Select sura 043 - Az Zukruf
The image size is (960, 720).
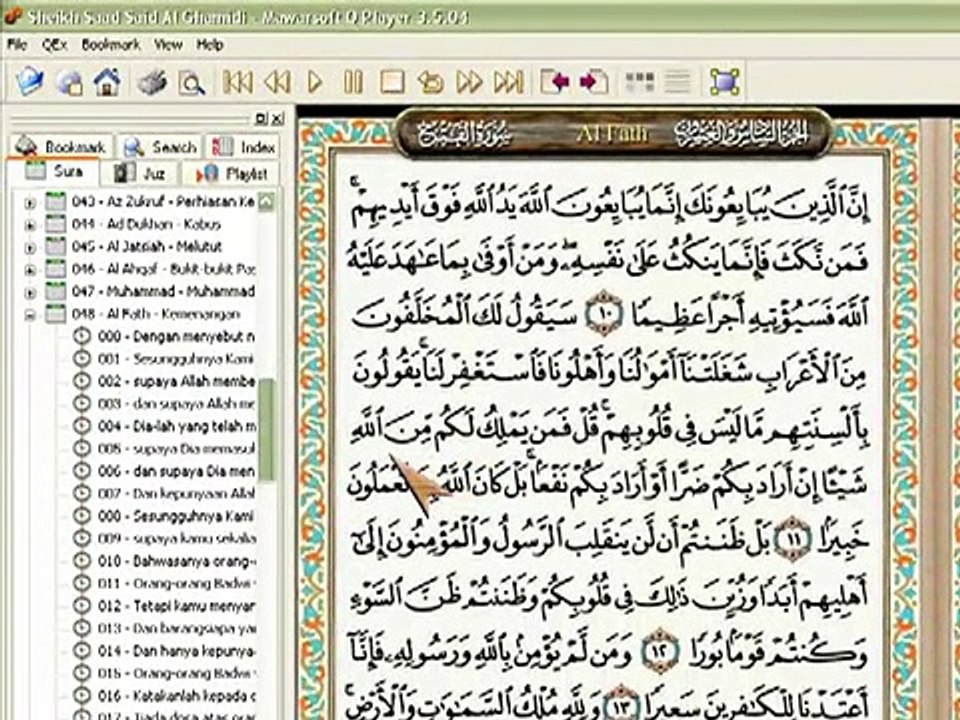click(x=163, y=201)
